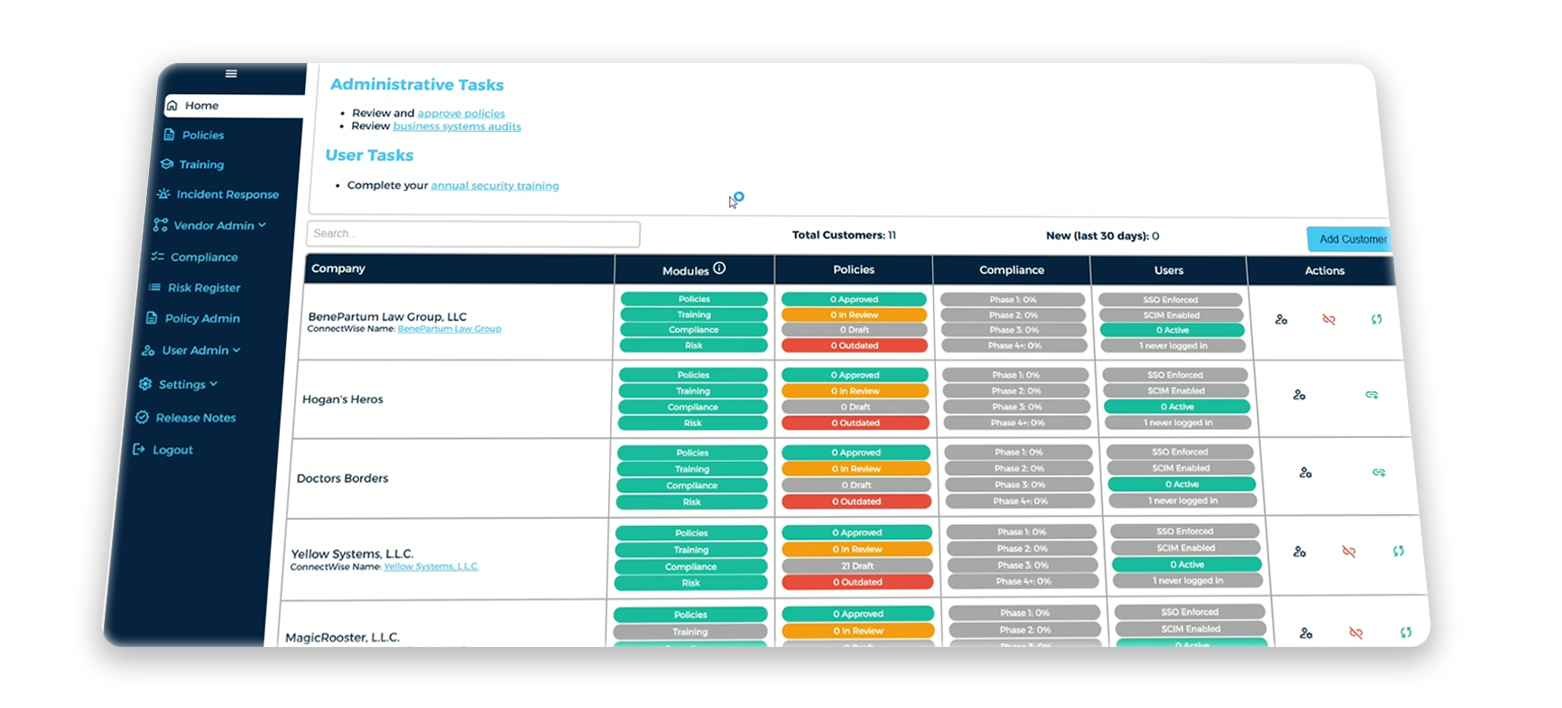Open user management for BenePartum Law Group
The height and width of the screenshot is (708, 1562).
1281,320
